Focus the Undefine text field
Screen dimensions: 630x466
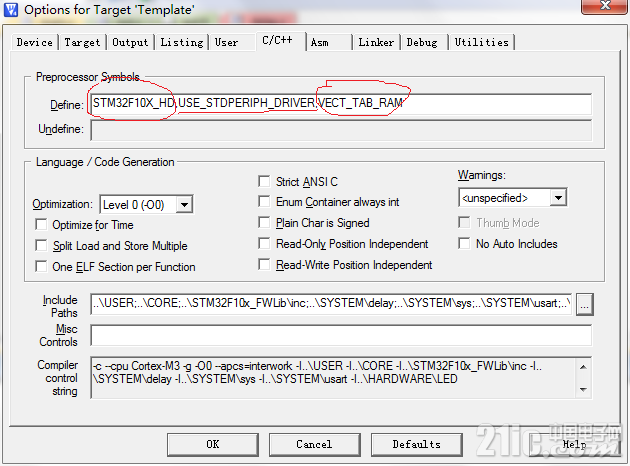341,130
